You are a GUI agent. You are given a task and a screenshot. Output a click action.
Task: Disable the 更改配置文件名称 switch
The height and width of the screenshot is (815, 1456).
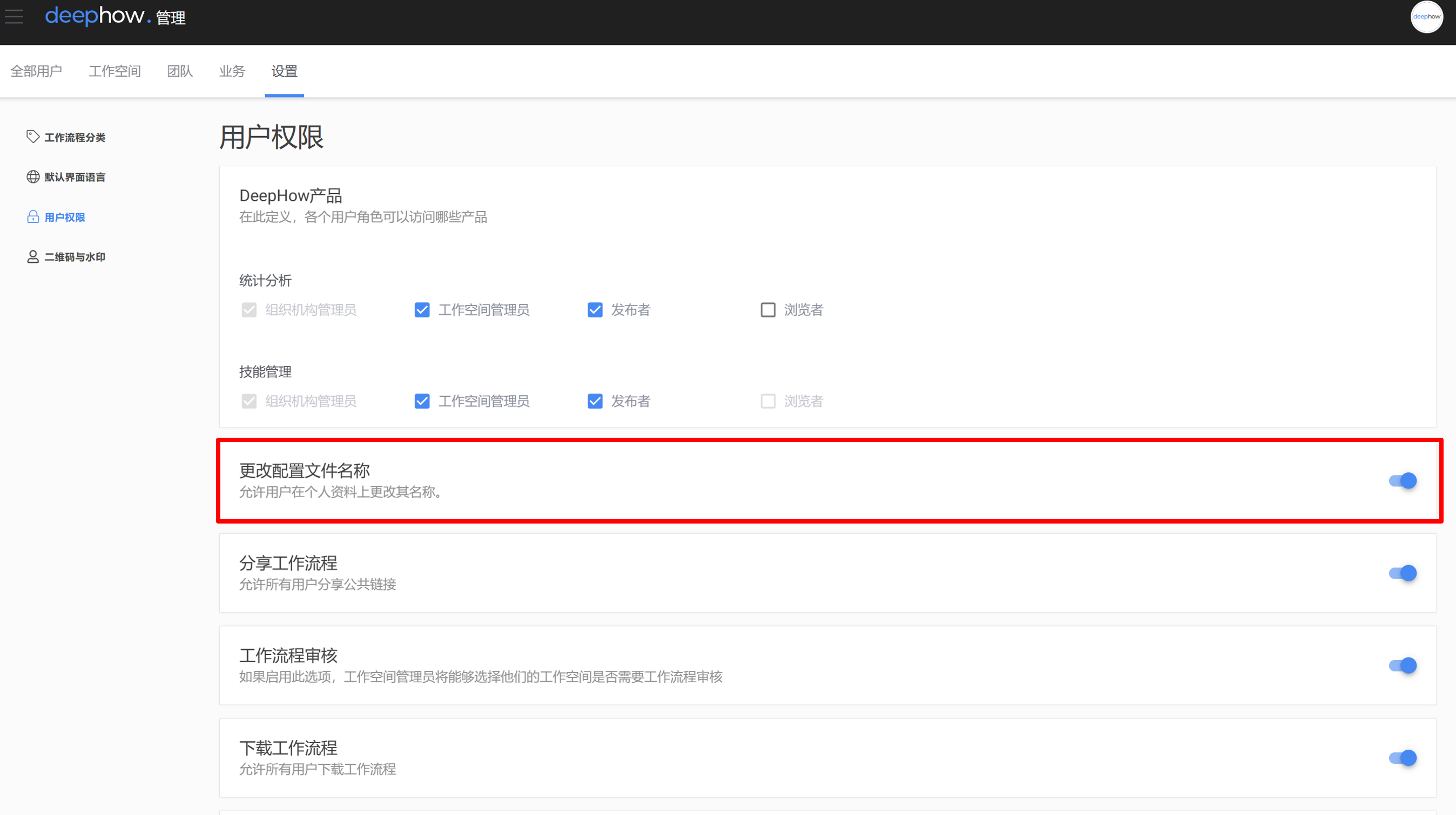click(x=1403, y=481)
